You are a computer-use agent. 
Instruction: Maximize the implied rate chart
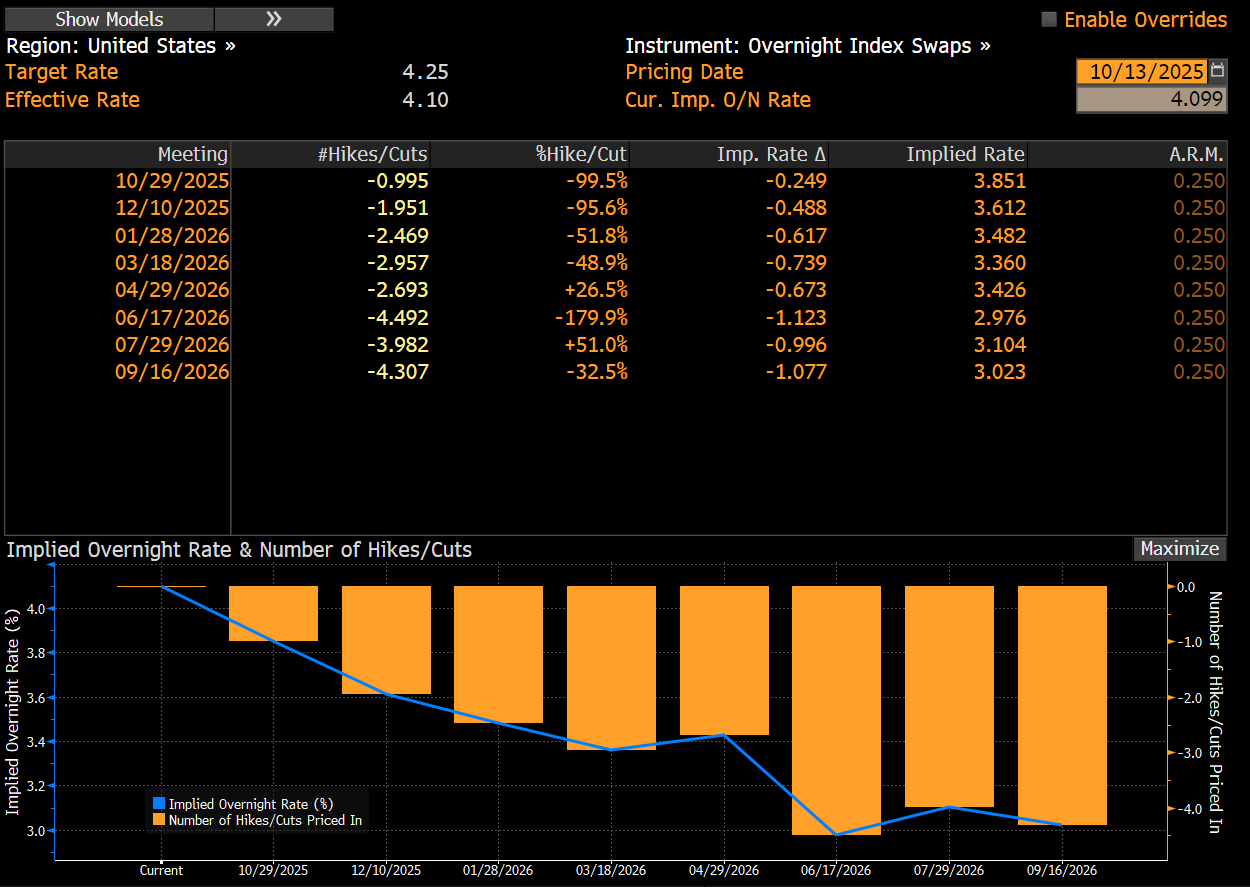[1180, 549]
